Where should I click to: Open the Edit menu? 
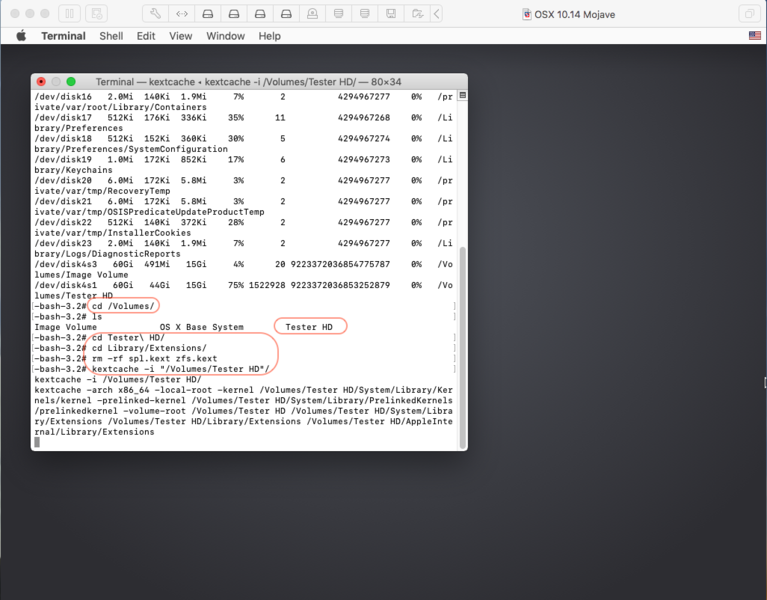[146, 36]
